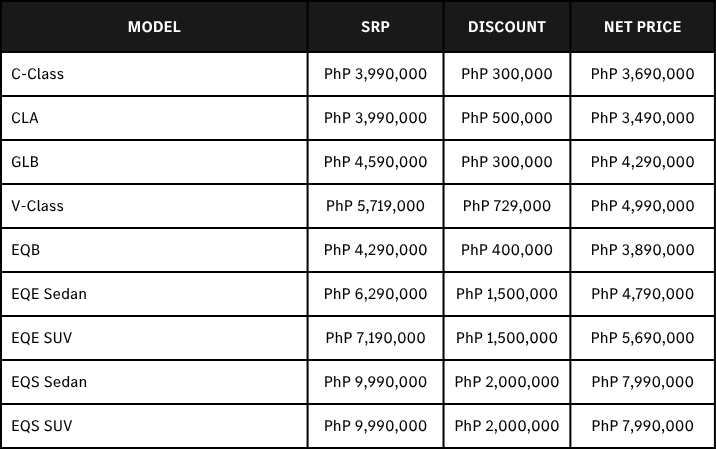Select the EQS Sedan row label

[49, 382]
